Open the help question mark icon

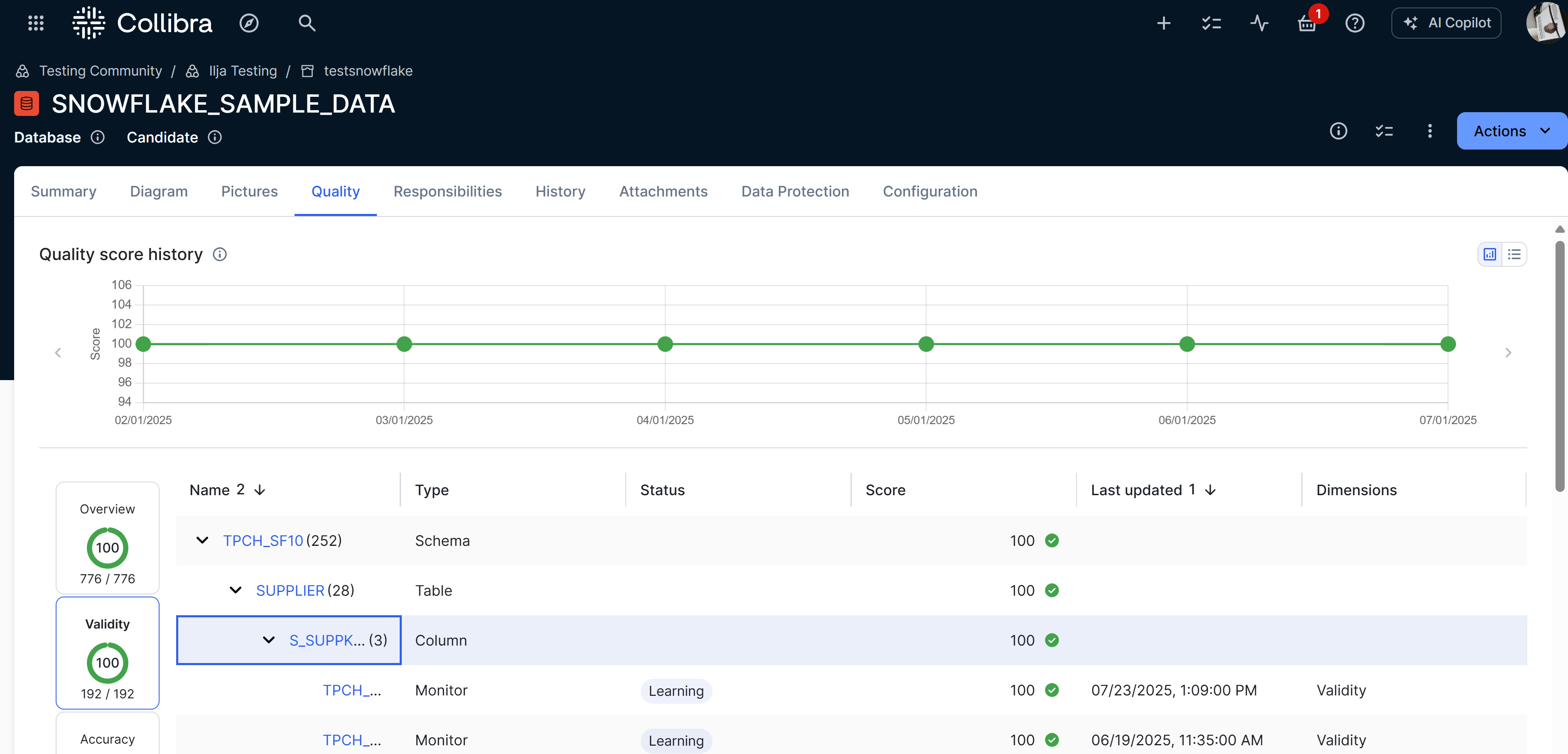[1354, 23]
